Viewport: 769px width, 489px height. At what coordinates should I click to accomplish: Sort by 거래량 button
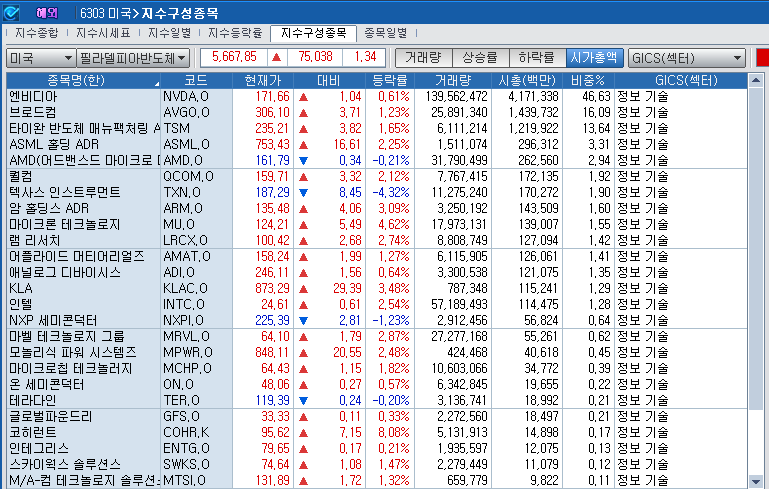[424, 58]
